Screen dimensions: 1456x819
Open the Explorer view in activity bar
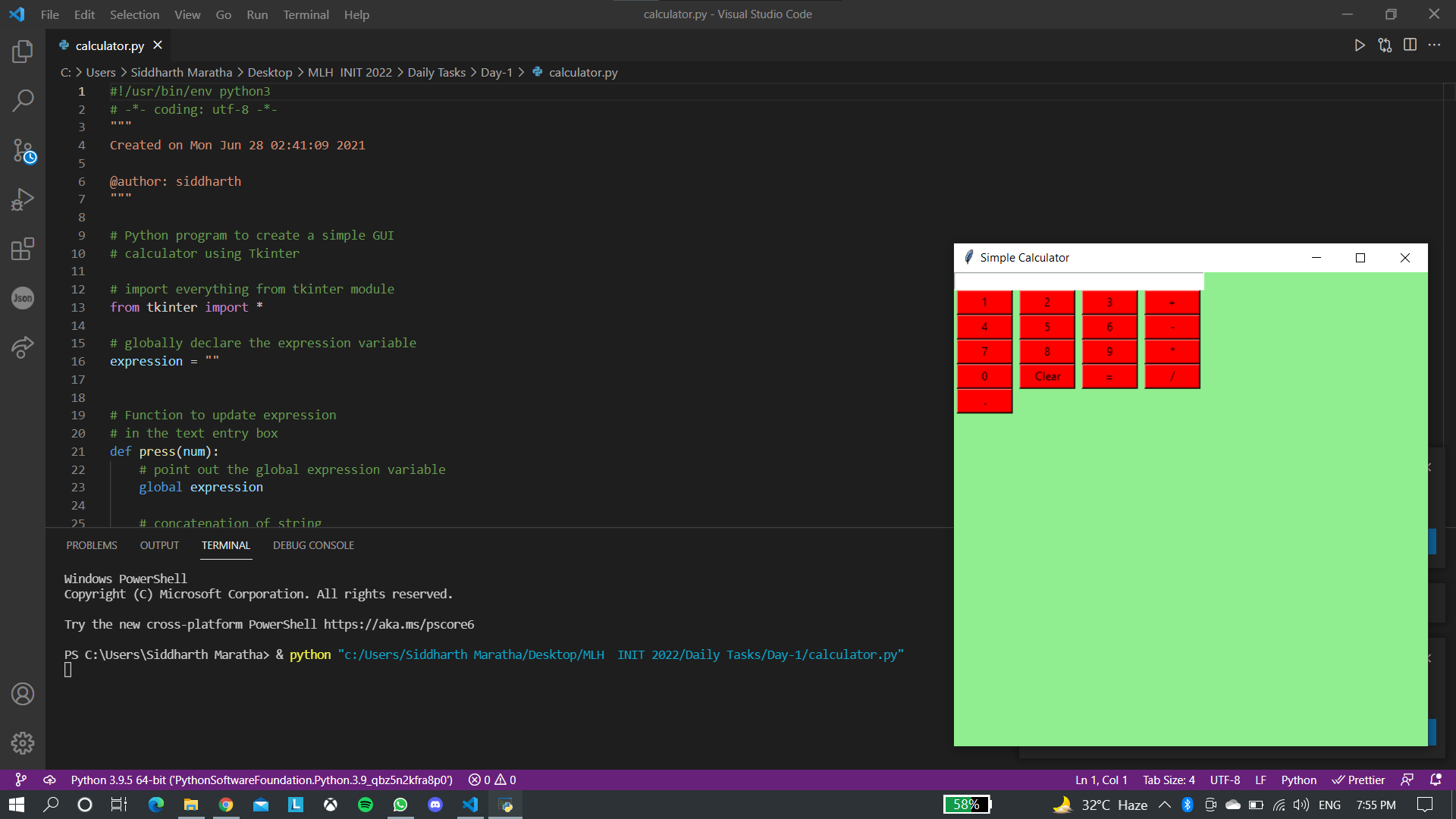click(x=23, y=52)
